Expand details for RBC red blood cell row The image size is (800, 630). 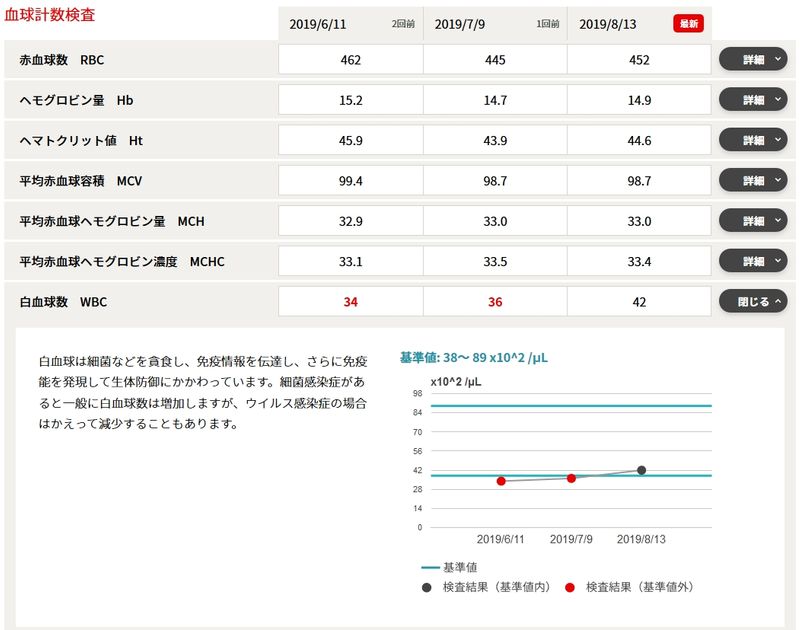tap(753, 60)
